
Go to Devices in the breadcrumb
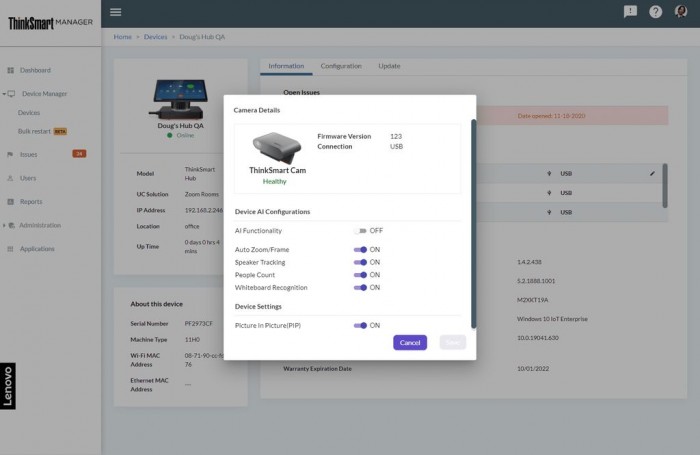tap(155, 37)
